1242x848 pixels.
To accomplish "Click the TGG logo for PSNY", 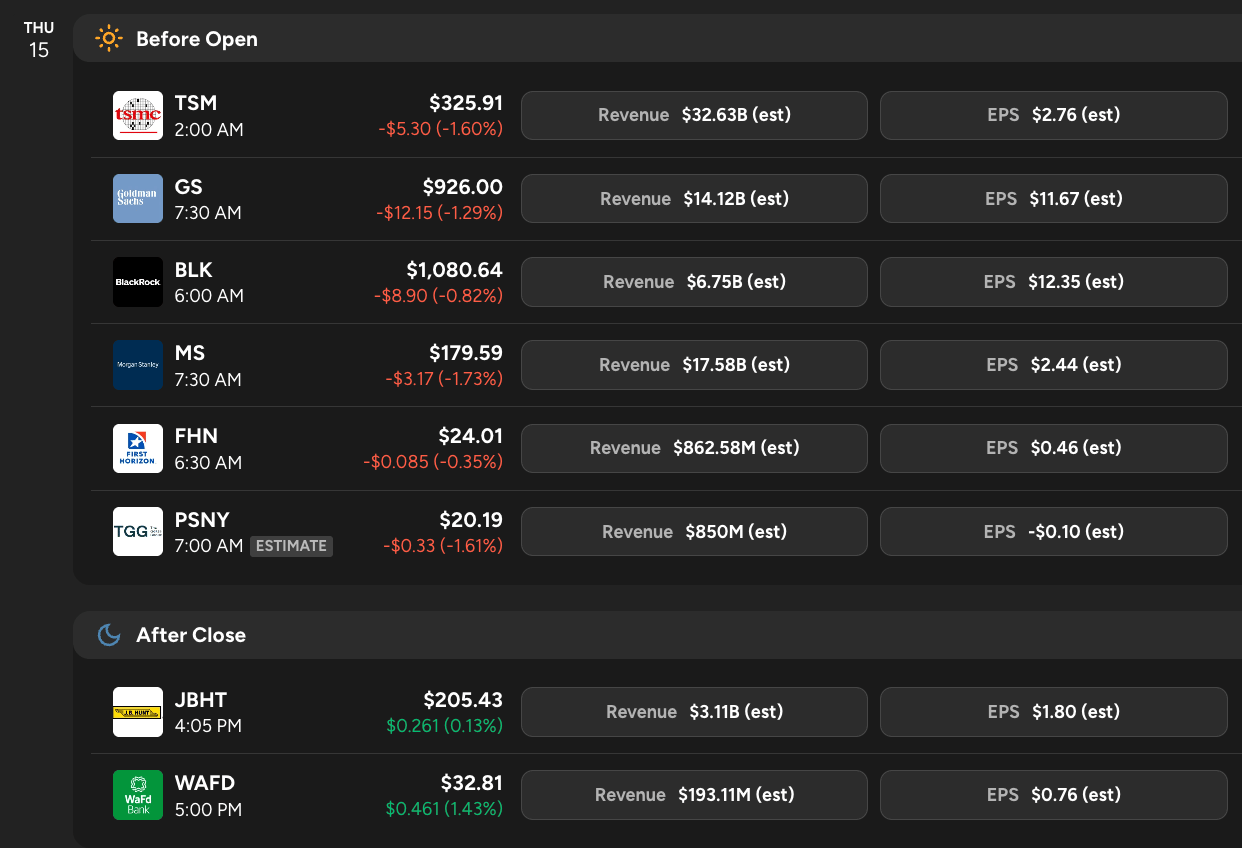I will 138,532.
